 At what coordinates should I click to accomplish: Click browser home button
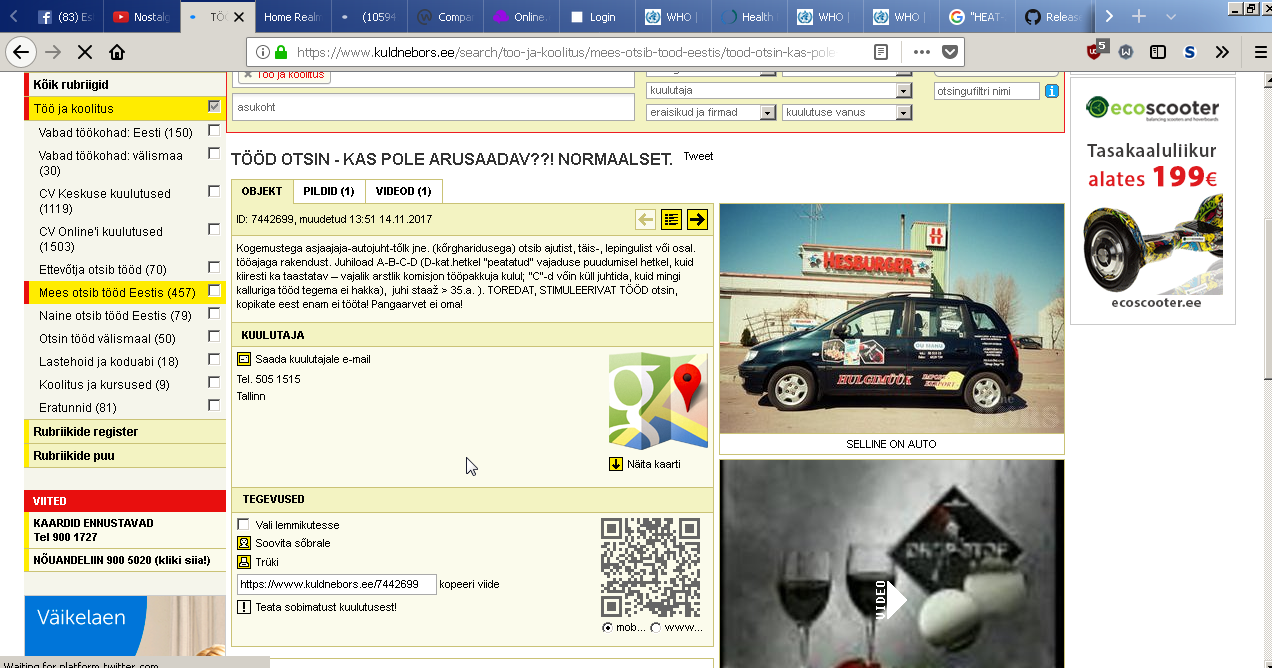point(117,53)
